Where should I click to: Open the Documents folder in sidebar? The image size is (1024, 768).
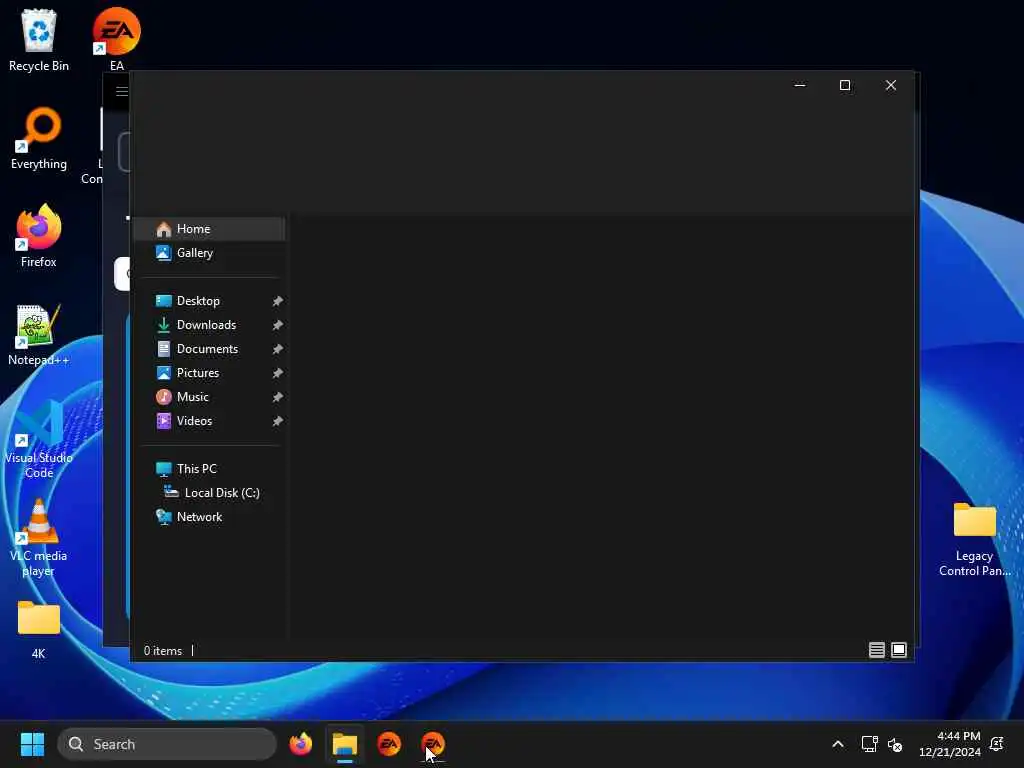point(209,349)
